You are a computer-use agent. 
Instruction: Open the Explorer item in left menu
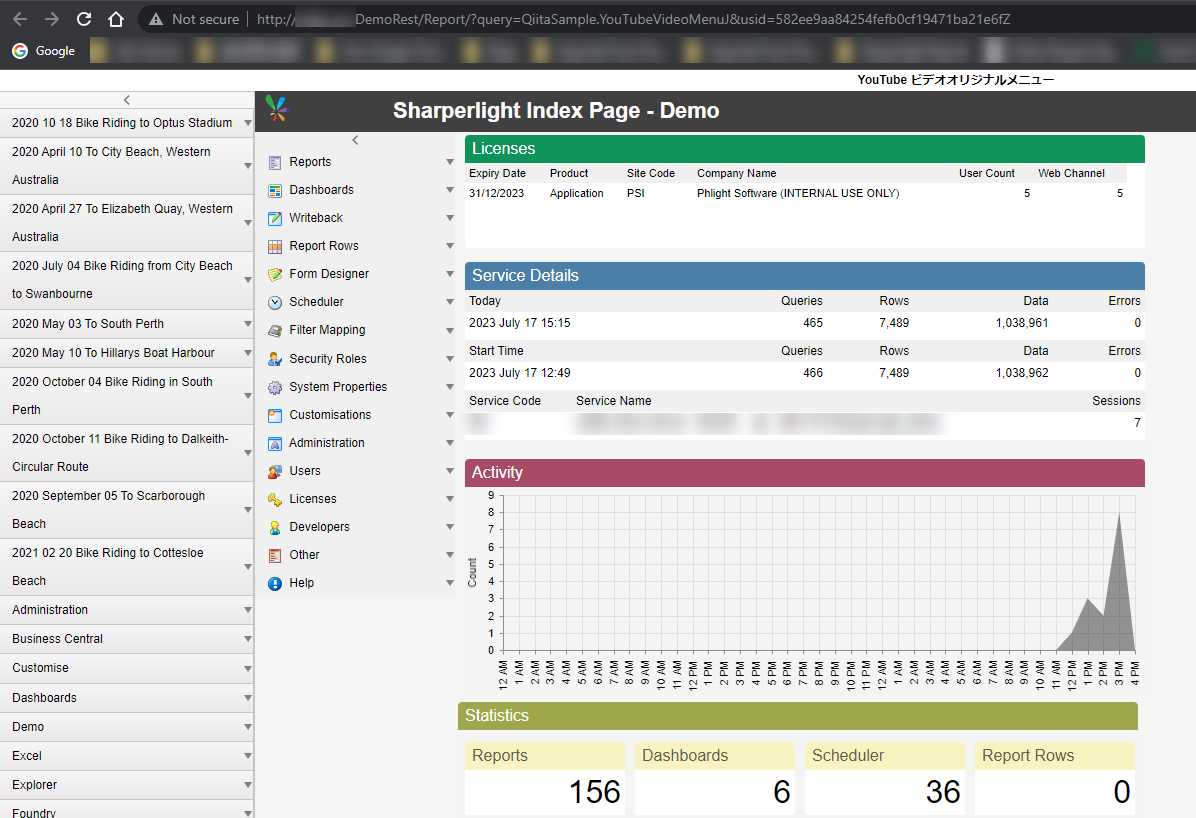click(x=34, y=785)
